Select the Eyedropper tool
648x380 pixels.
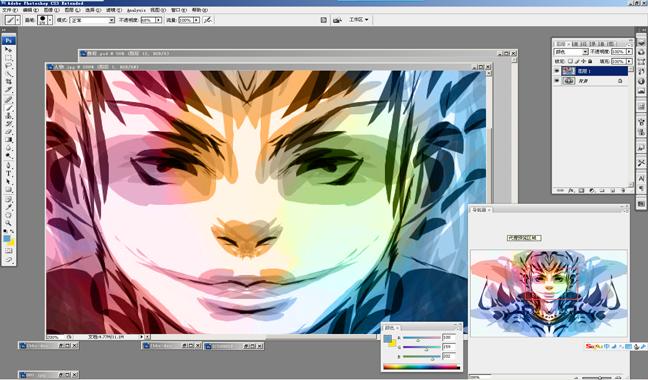coord(8,207)
